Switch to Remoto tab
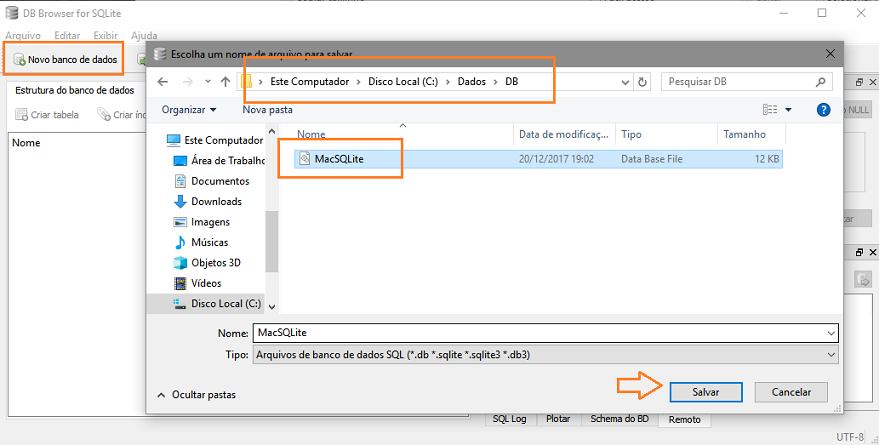Image resolution: width=879 pixels, height=445 pixels. (684, 419)
